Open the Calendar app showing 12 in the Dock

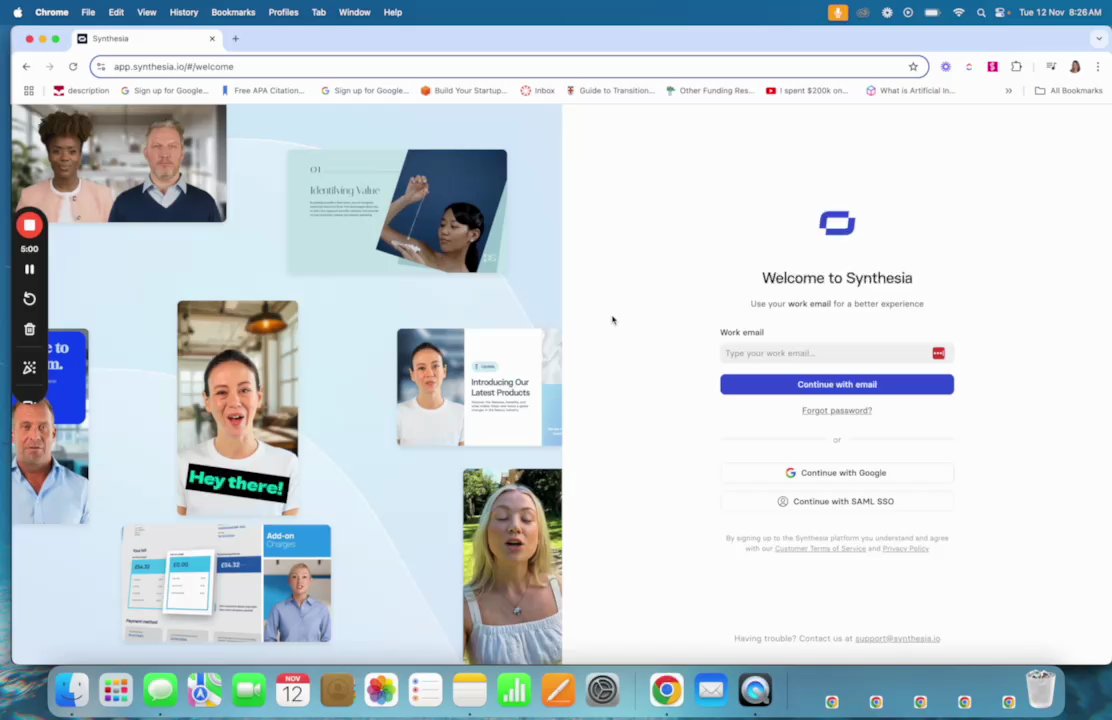(x=293, y=690)
